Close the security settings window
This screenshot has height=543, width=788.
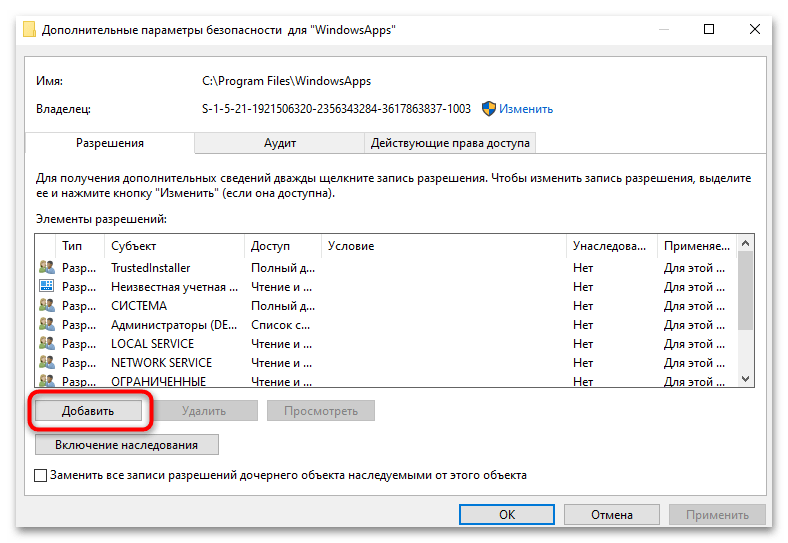point(754,29)
